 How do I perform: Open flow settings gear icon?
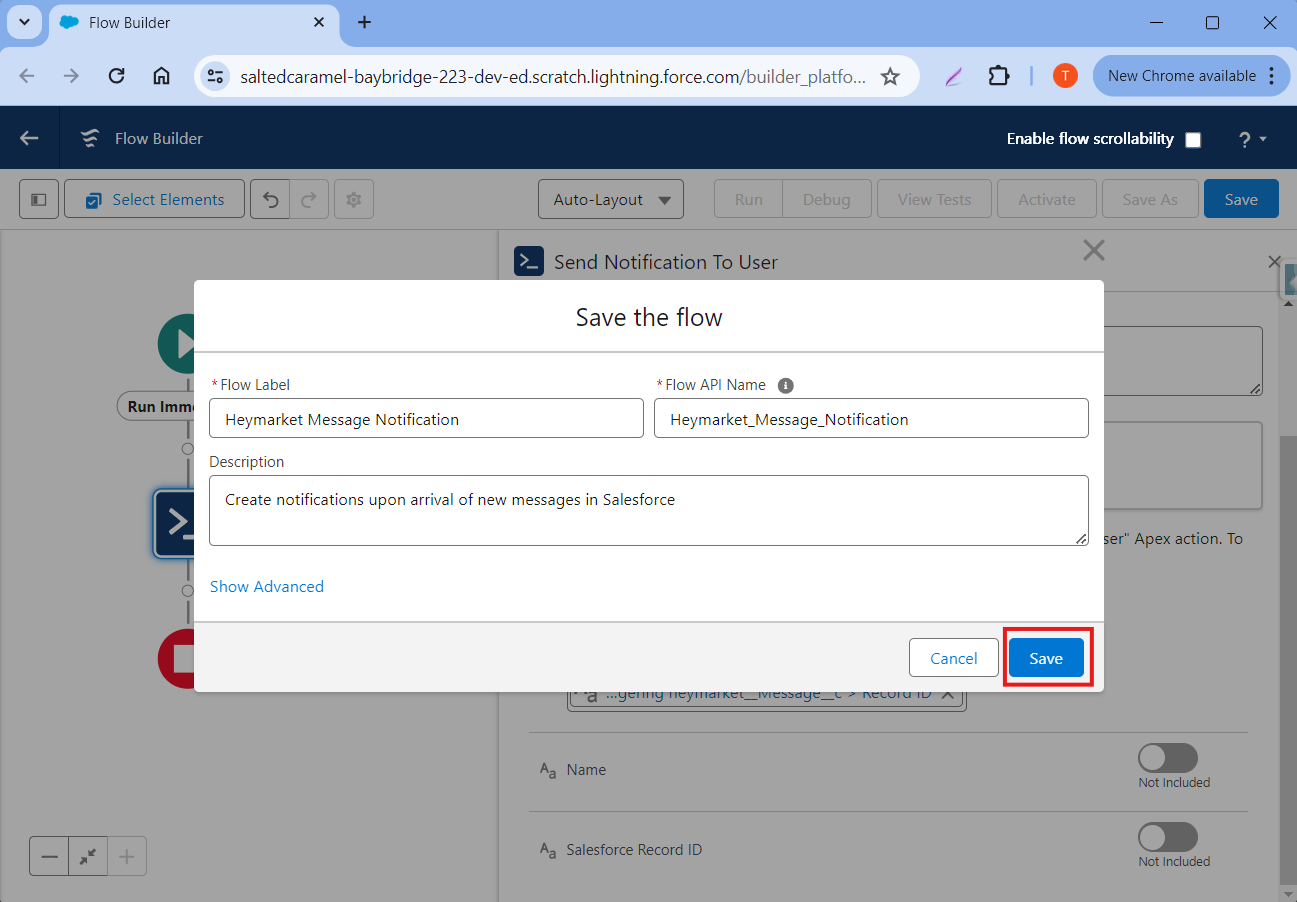tap(353, 199)
